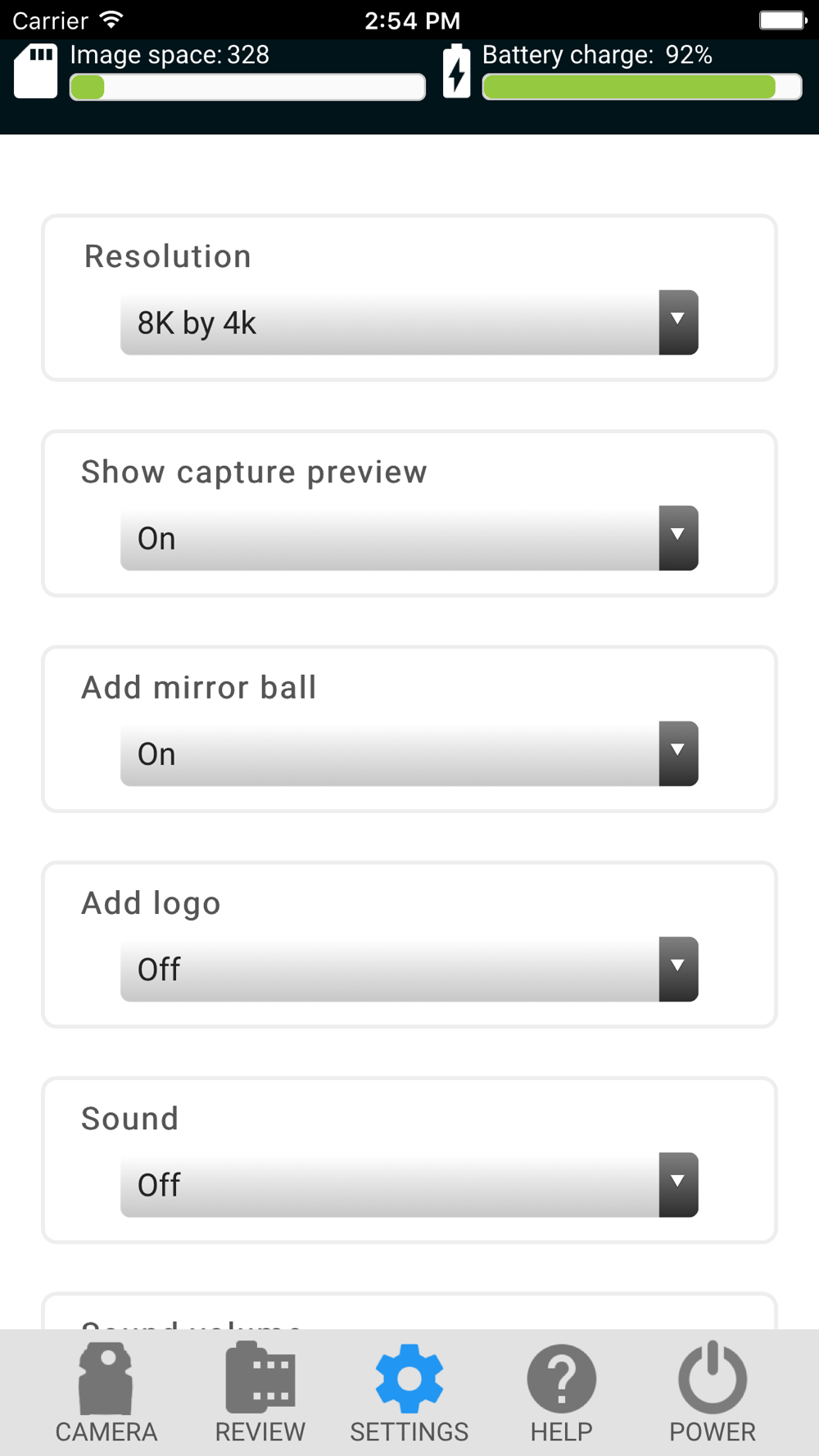Switch to the REVIEW tab label

click(260, 1432)
